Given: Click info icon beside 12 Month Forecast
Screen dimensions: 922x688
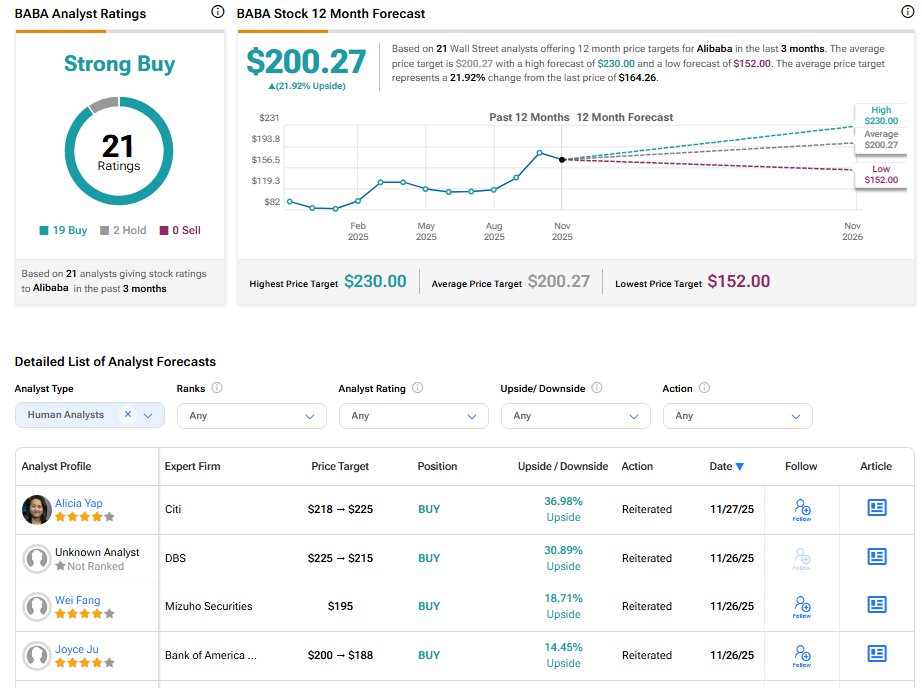Looking at the screenshot, I should tap(907, 13).
